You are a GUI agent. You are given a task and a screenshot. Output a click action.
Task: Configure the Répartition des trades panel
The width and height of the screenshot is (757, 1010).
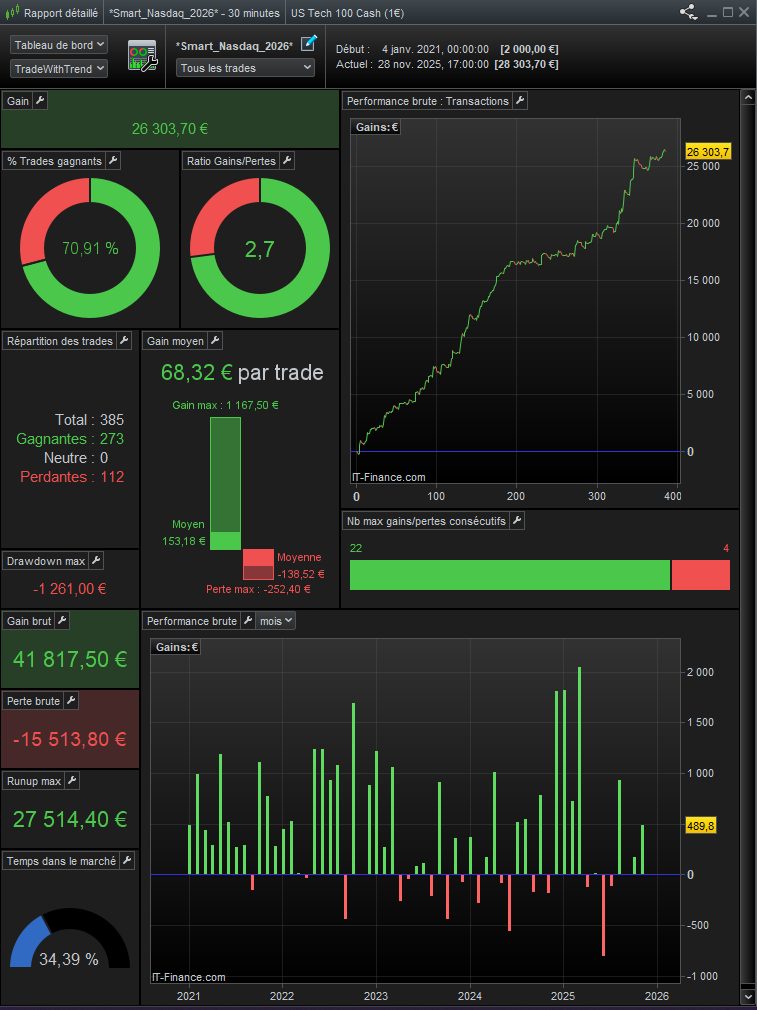pos(124,341)
